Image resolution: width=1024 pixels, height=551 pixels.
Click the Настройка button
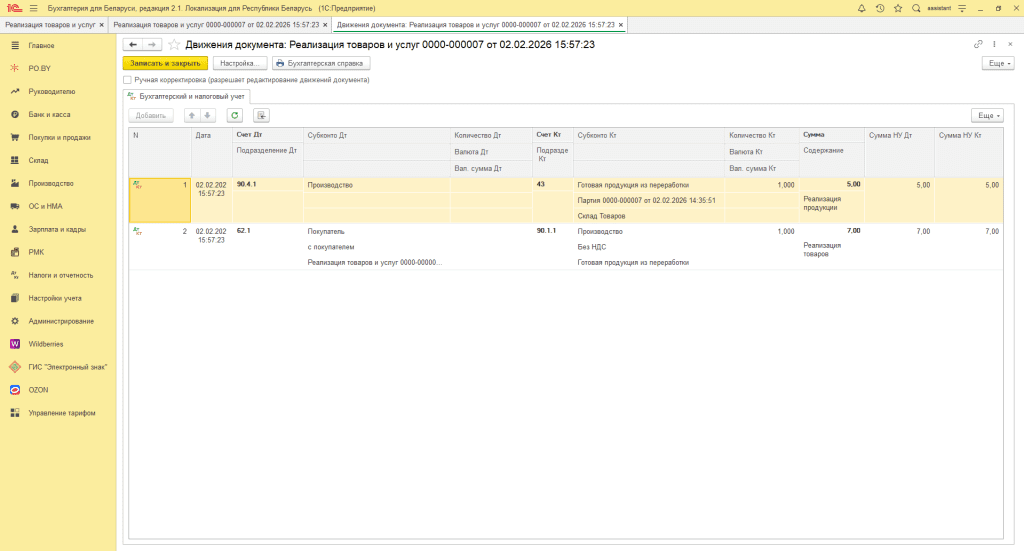[x=240, y=63]
